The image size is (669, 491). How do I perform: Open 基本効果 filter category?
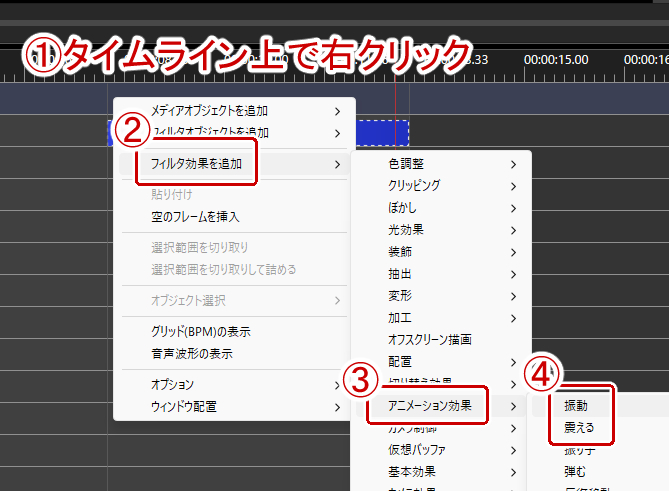coord(441,472)
